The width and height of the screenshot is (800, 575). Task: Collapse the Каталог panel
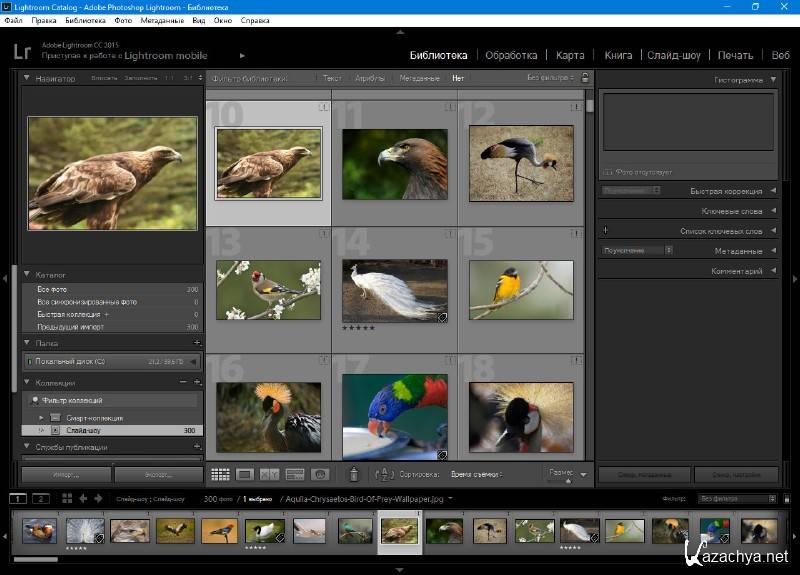click(x=27, y=274)
